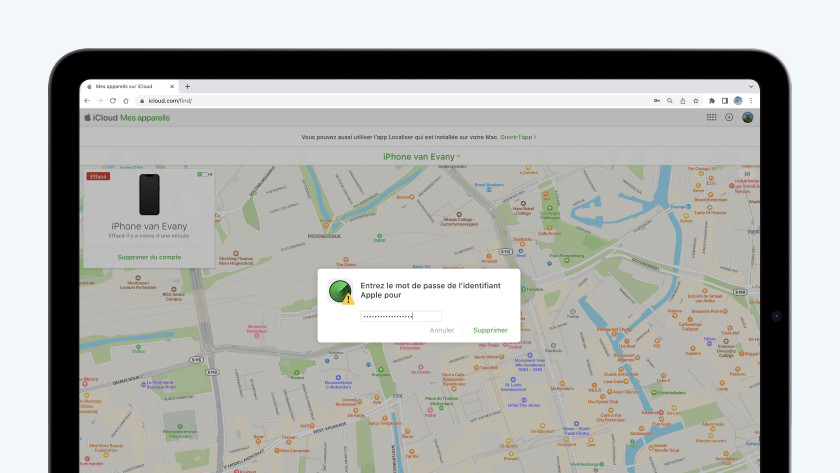
Task: Click the Mes appareils header title
Action: tap(145, 118)
